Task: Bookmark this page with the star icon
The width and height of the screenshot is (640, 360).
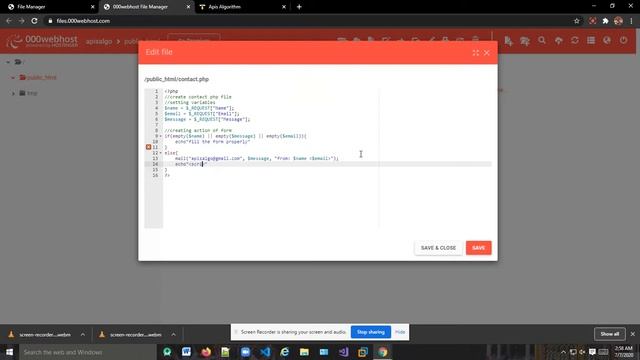Action: click(576, 21)
